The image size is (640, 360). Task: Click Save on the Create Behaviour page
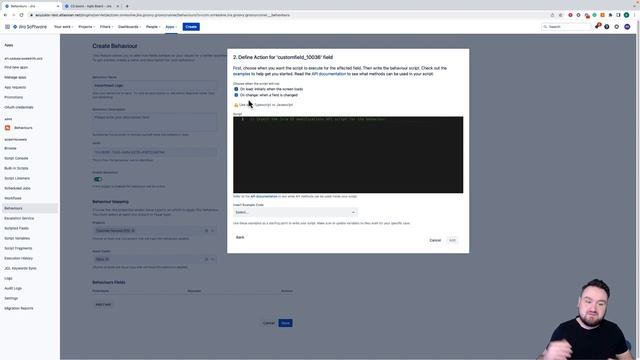tap(285, 323)
